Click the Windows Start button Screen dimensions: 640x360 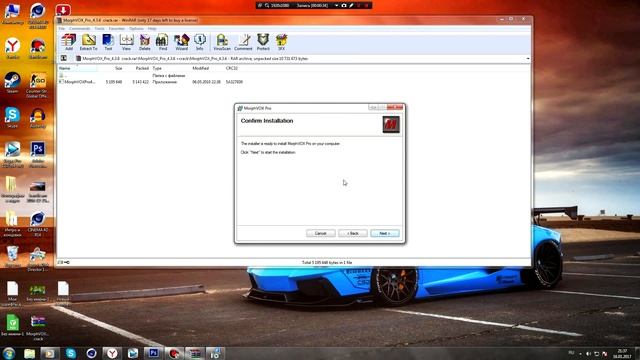[x=9, y=353]
